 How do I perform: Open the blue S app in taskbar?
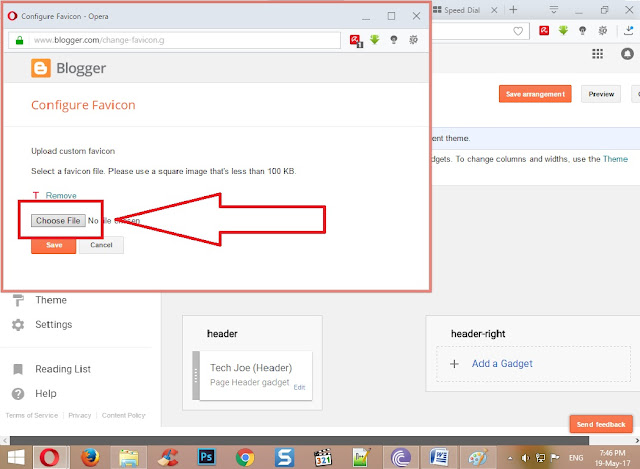(x=284, y=457)
